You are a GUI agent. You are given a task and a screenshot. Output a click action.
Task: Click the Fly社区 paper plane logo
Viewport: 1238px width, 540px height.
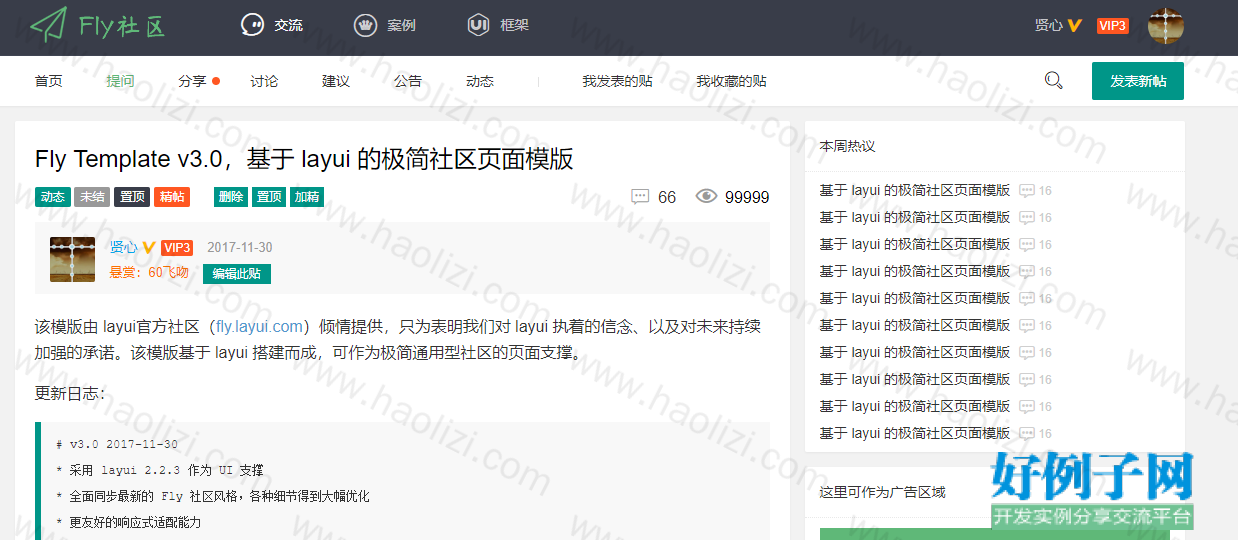point(96,25)
